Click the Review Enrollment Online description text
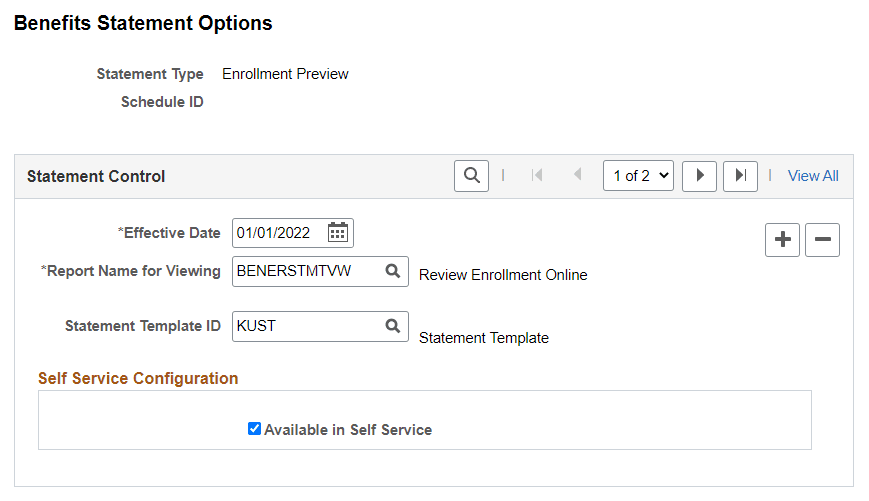869x501 pixels. pos(503,275)
